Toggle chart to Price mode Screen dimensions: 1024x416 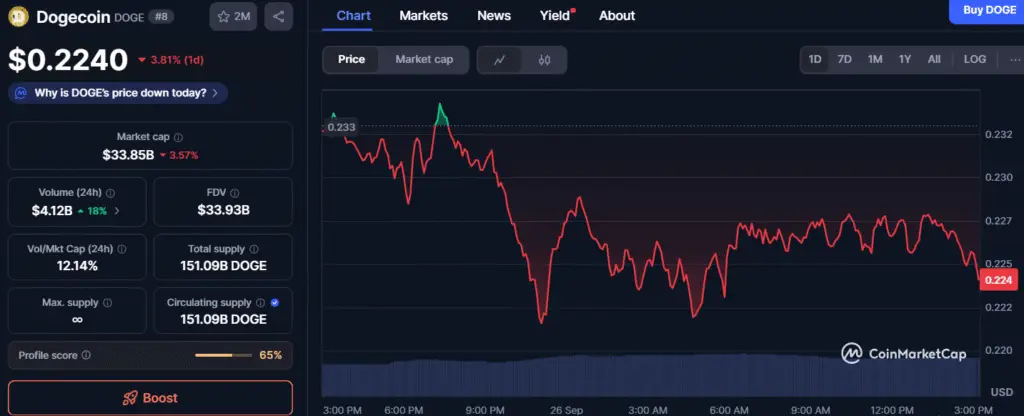351,59
